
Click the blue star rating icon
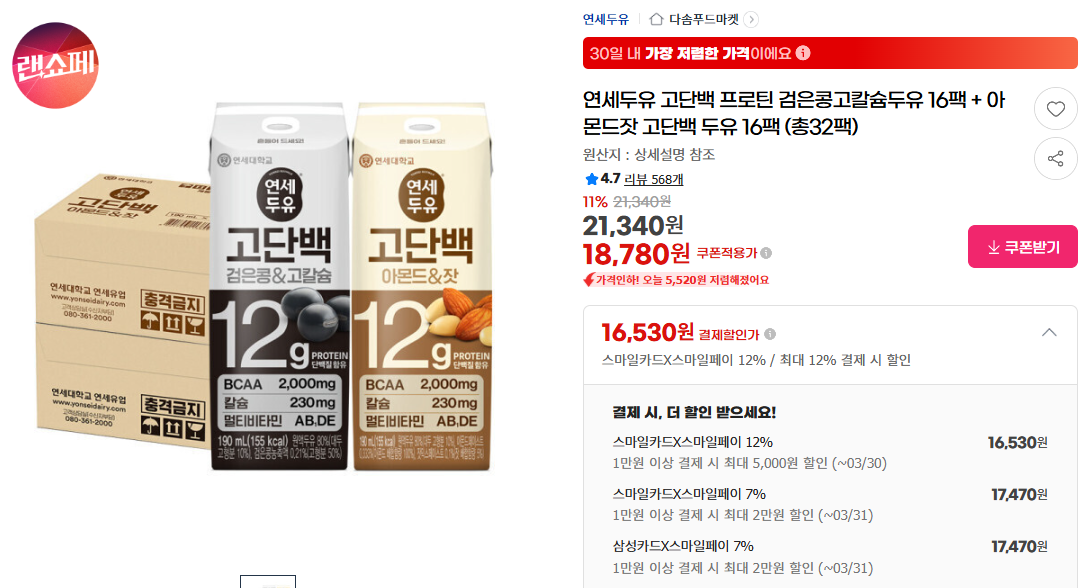coord(591,180)
